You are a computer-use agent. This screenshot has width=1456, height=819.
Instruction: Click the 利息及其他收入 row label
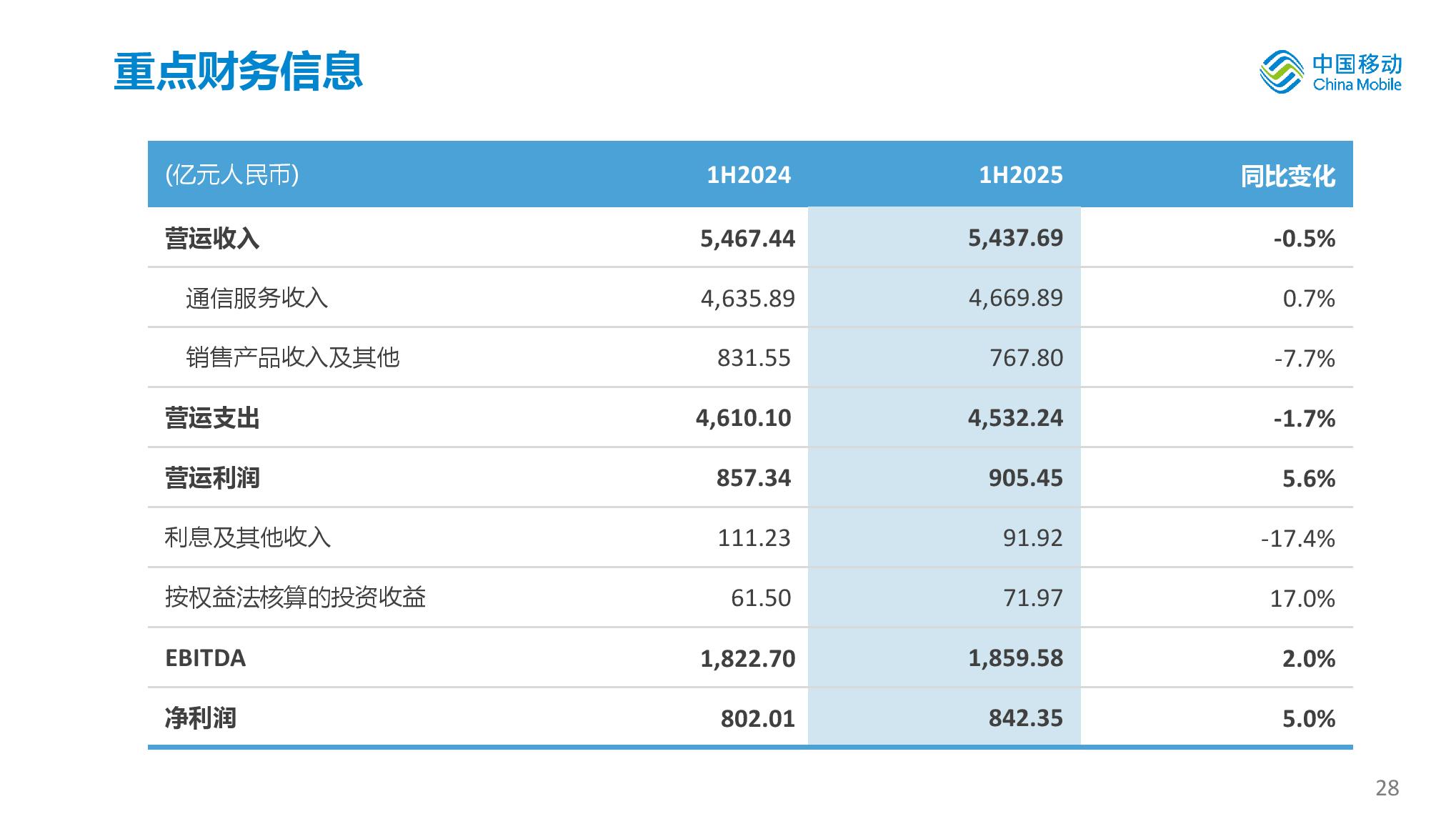[x=247, y=537]
